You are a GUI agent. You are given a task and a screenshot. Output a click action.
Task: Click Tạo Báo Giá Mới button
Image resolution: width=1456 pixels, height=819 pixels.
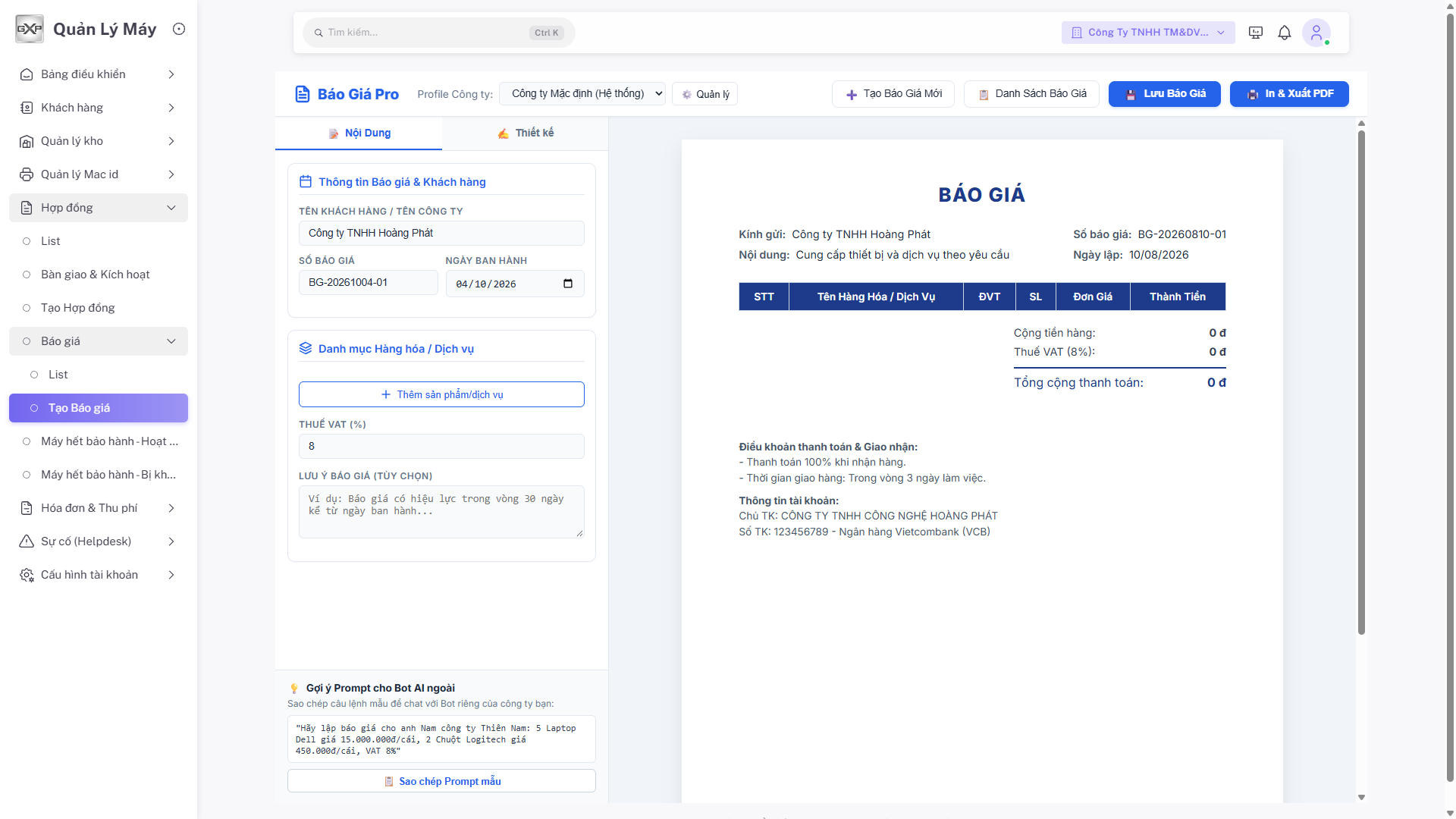point(893,94)
